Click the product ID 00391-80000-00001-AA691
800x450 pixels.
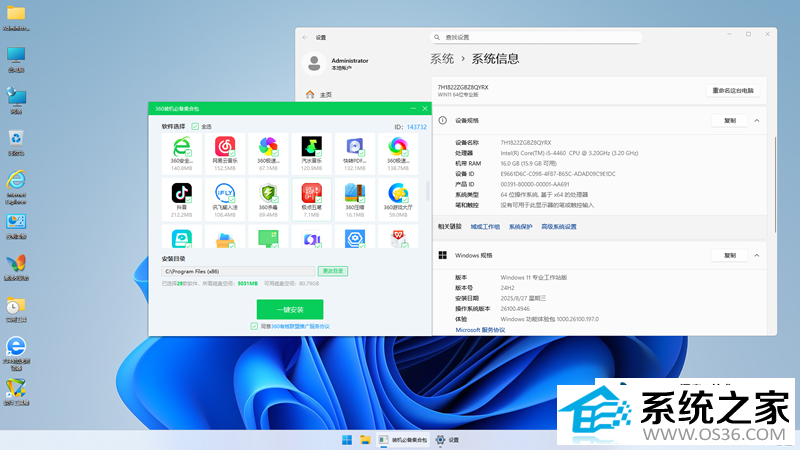535,184
